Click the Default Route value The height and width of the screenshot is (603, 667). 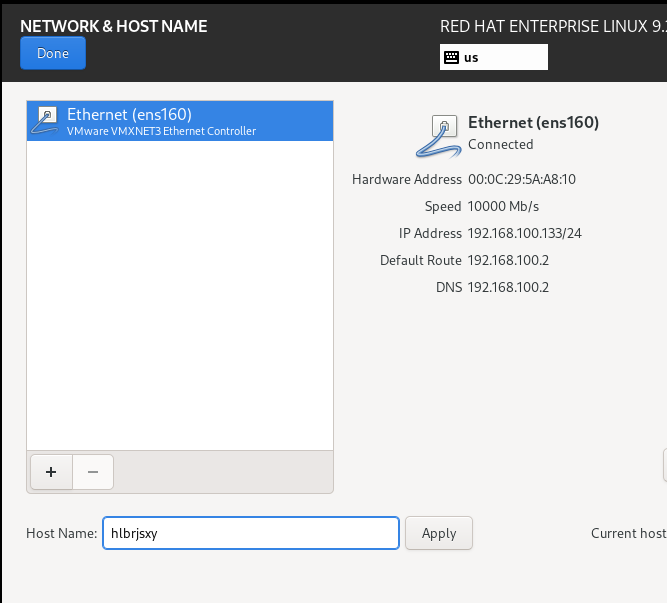(508, 260)
